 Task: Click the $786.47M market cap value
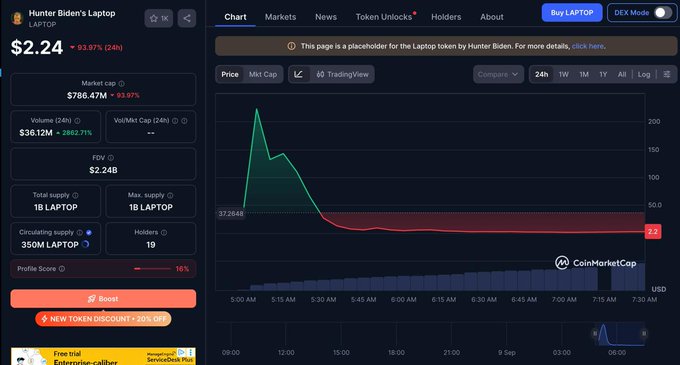coord(87,95)
